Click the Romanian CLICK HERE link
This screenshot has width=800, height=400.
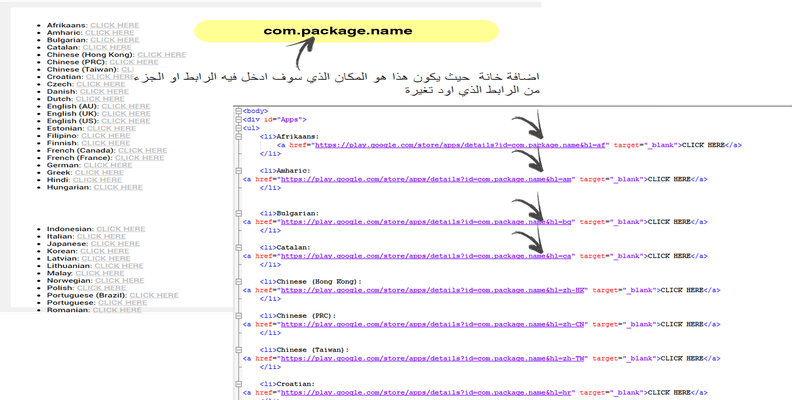tap(117, 310)
